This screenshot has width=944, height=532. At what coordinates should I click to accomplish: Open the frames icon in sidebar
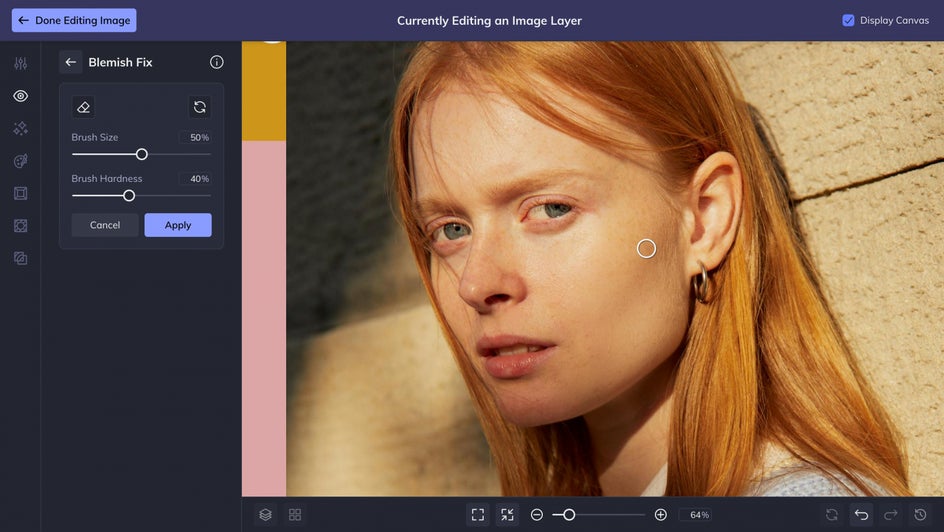coord(20,193)
